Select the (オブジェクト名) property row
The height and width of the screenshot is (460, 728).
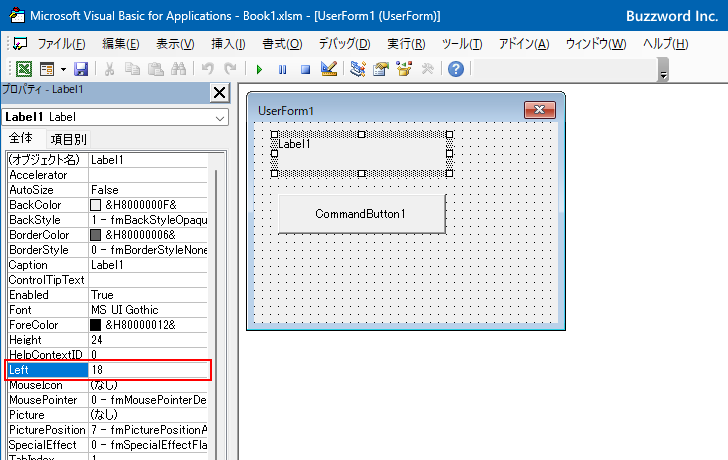pos(108,160)
